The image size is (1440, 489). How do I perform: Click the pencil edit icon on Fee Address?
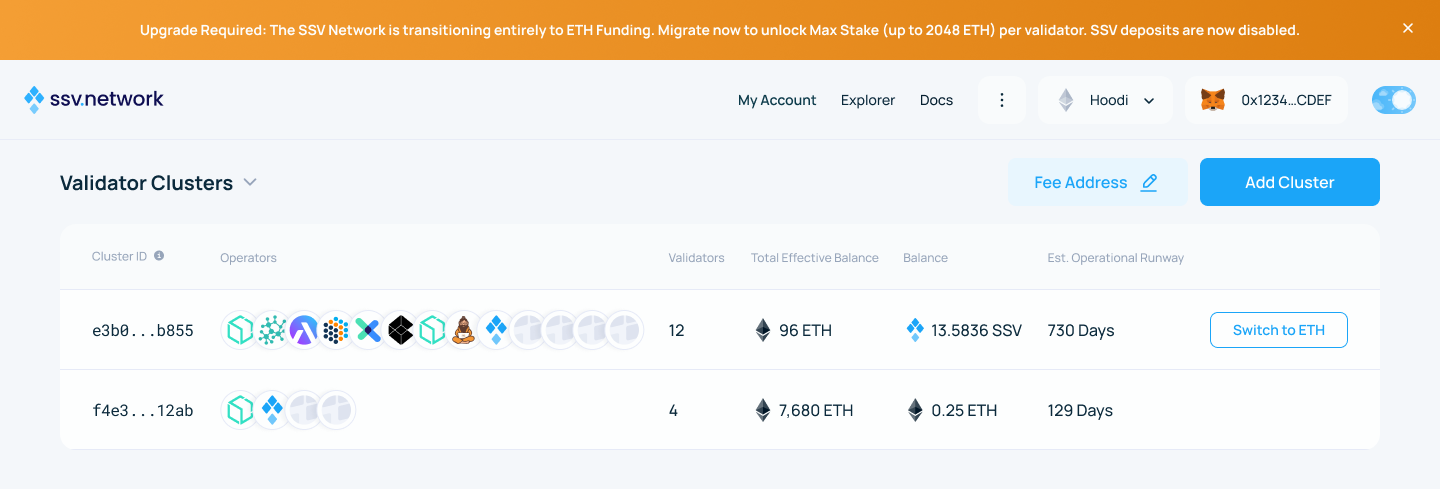click(x=1149, y=182)
